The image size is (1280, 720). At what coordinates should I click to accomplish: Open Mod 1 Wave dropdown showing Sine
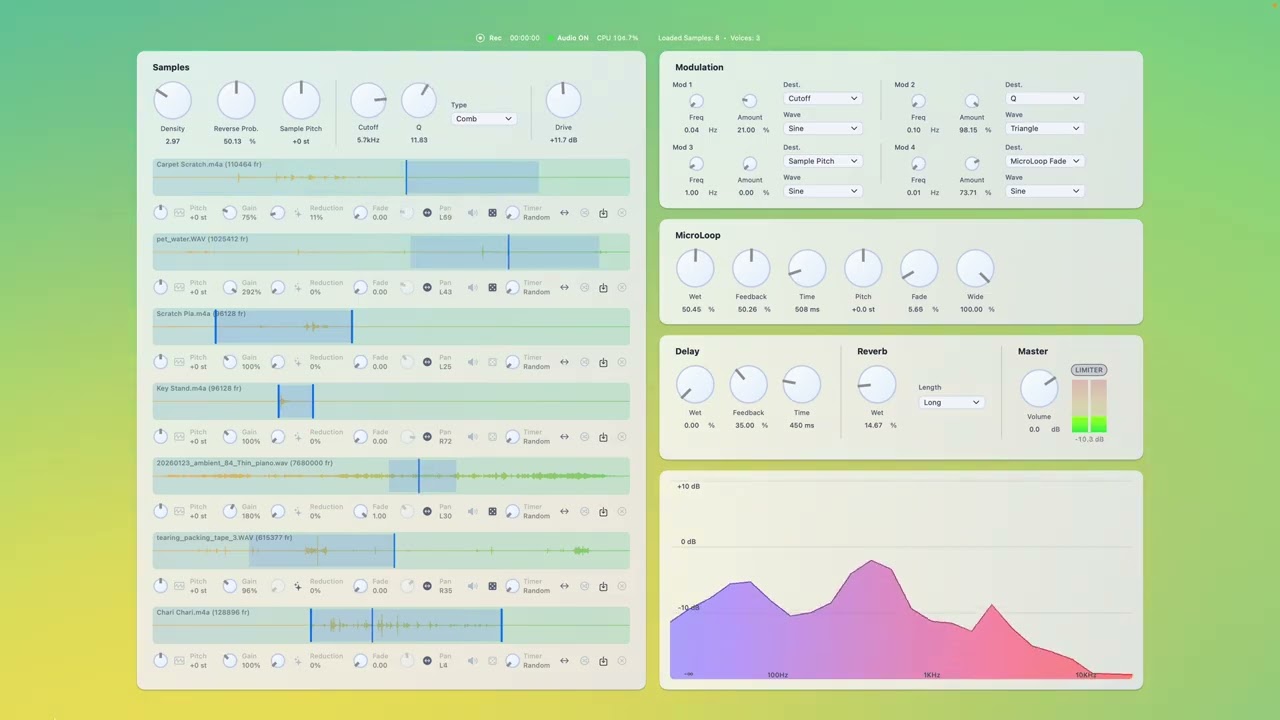point(822,128)
